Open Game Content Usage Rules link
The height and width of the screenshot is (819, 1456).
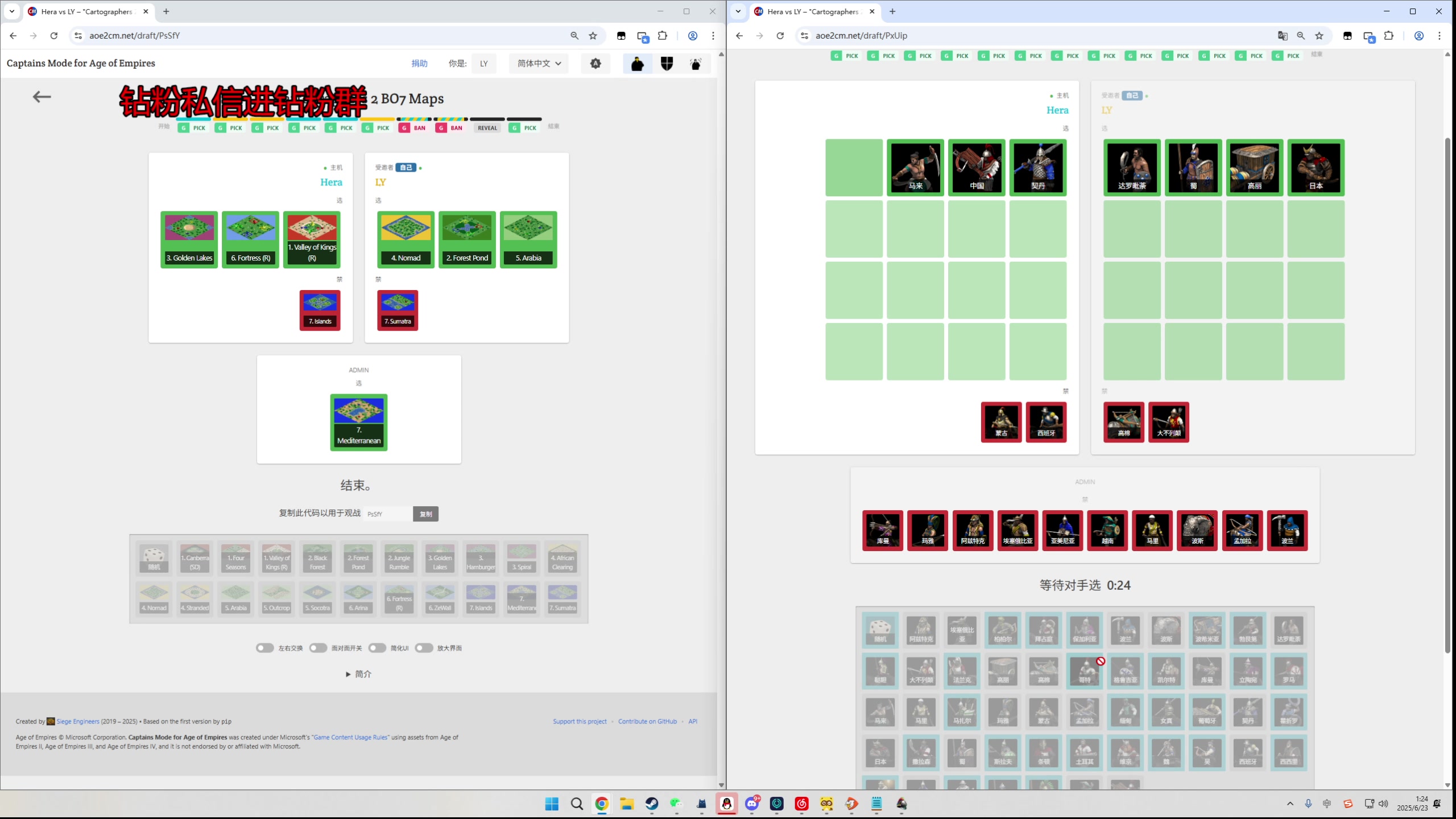350,737
